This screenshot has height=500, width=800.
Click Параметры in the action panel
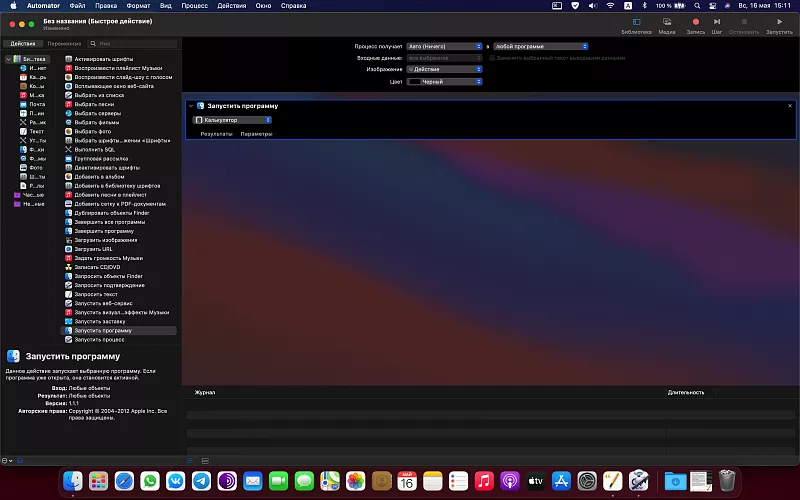(x=256, y=133)
